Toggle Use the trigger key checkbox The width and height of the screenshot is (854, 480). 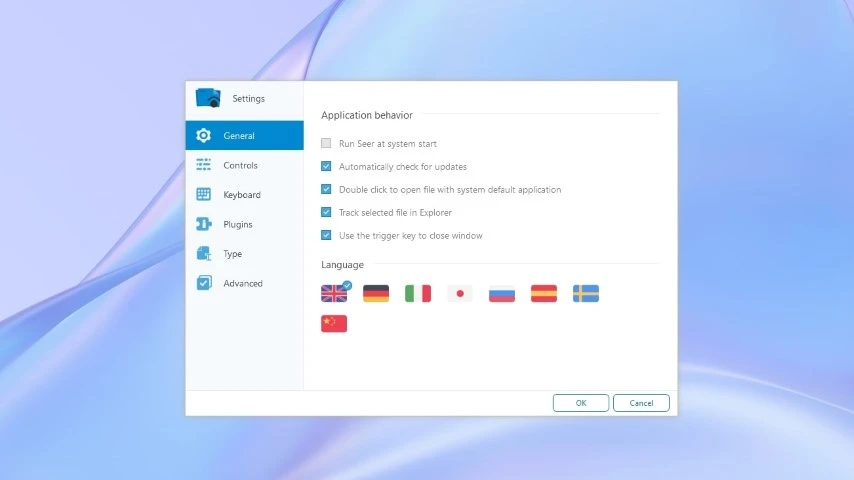pyautogui.click(x=326, y=235)
